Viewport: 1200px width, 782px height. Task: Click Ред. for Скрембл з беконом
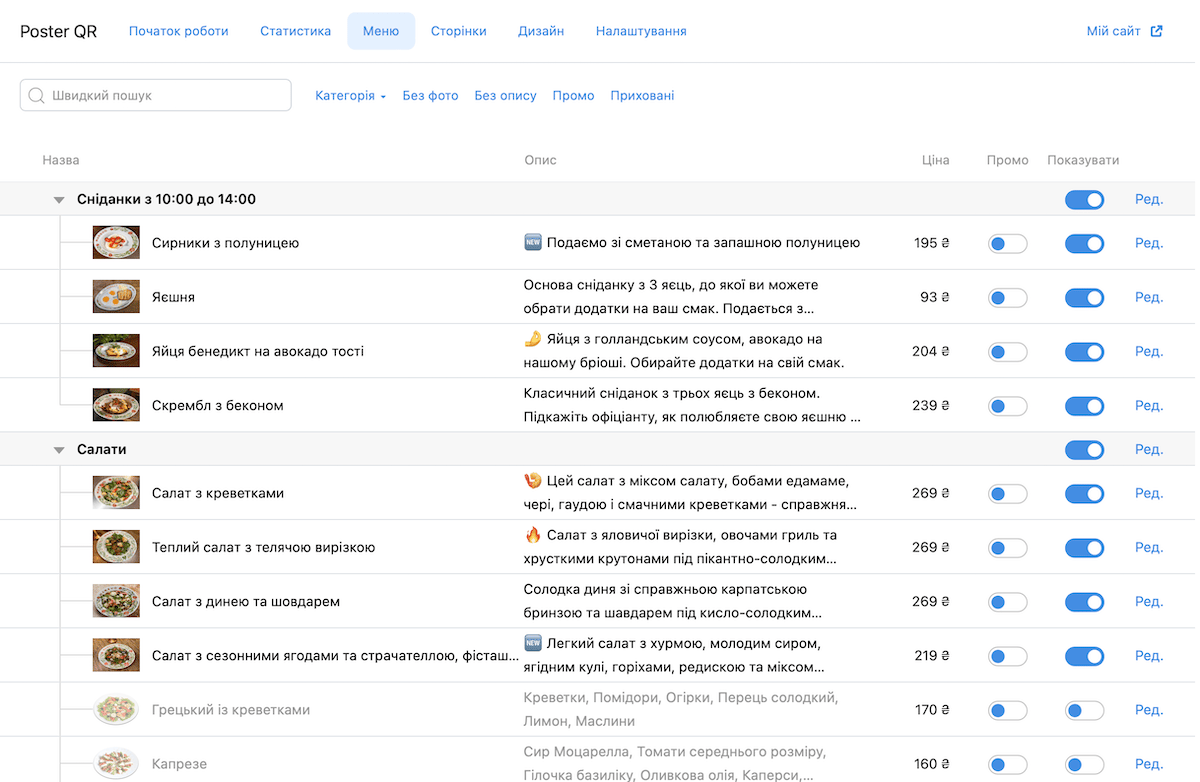[x=1149, y=405]
